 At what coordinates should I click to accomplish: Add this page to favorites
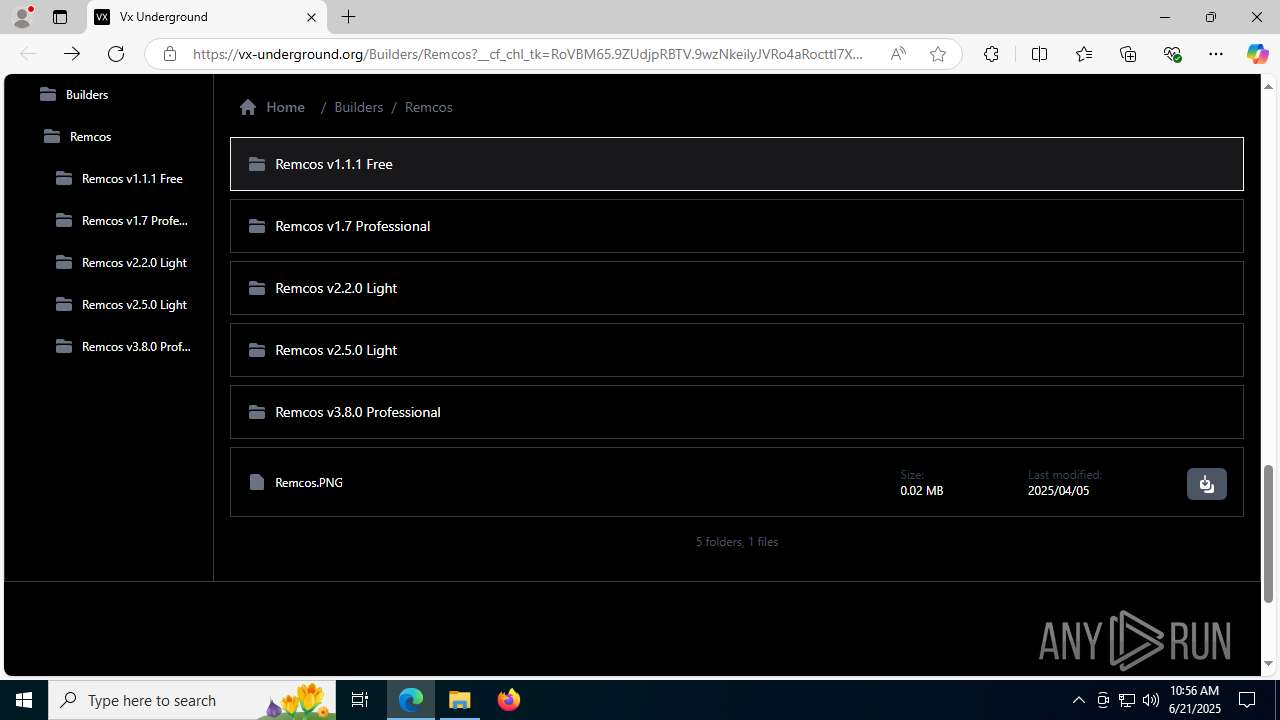[x=938, y=54]
